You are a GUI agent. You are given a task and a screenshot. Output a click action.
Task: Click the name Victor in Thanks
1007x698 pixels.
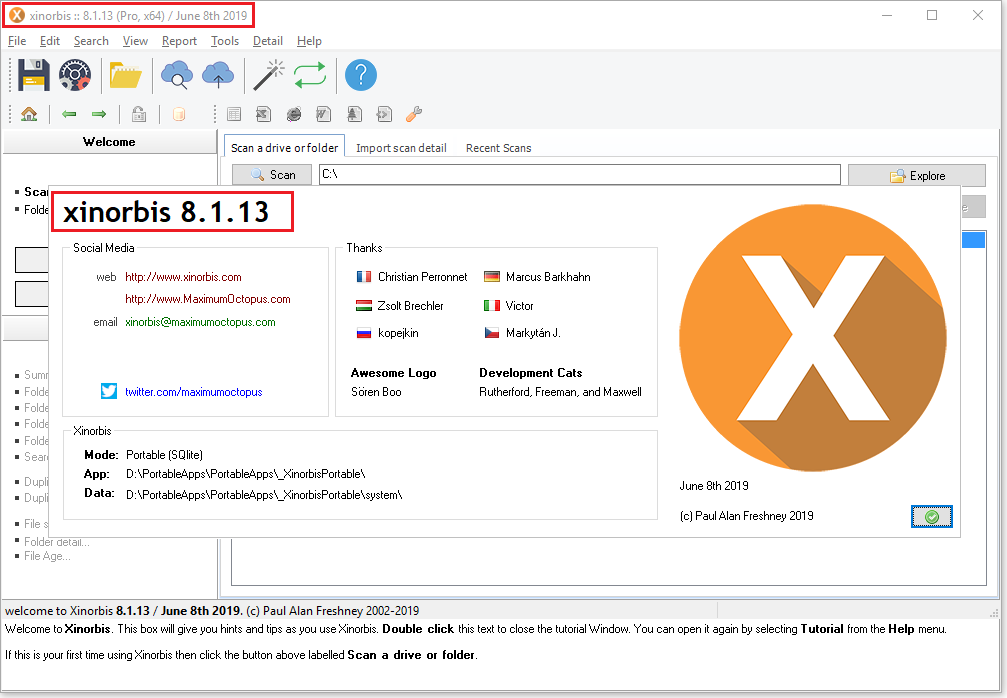519,306
